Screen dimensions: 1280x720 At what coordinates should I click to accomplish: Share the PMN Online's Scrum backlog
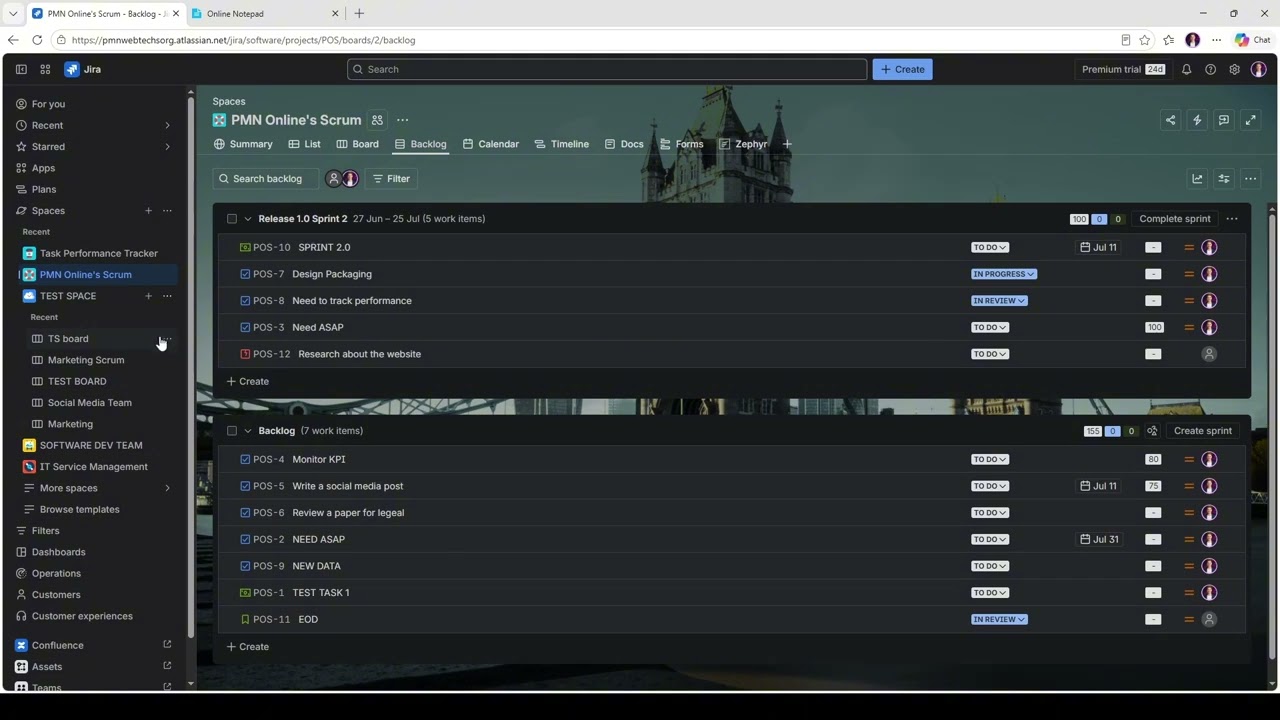click(1170, 120)
